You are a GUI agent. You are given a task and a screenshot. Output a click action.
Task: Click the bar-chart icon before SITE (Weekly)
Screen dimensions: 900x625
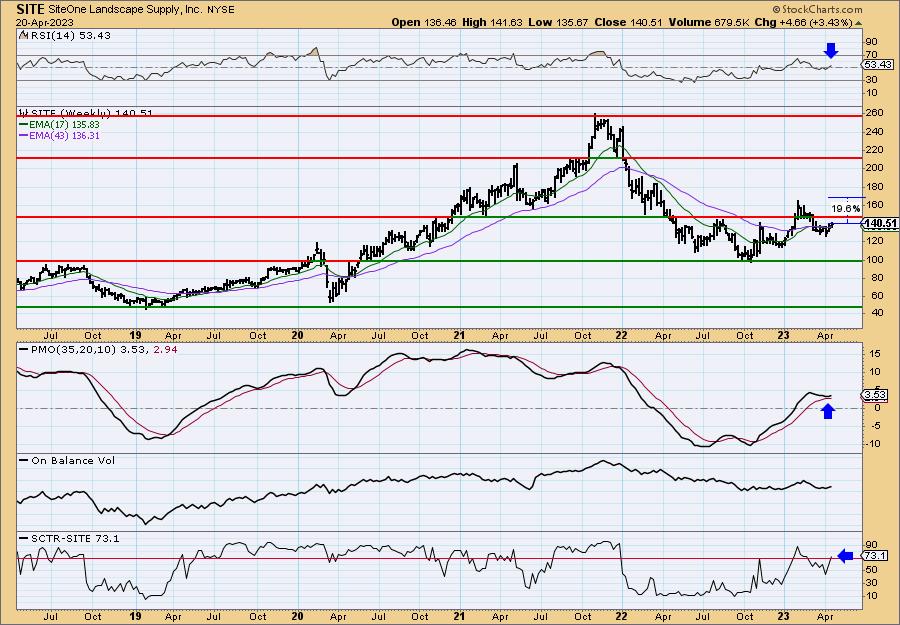click(x=23, y=113)
